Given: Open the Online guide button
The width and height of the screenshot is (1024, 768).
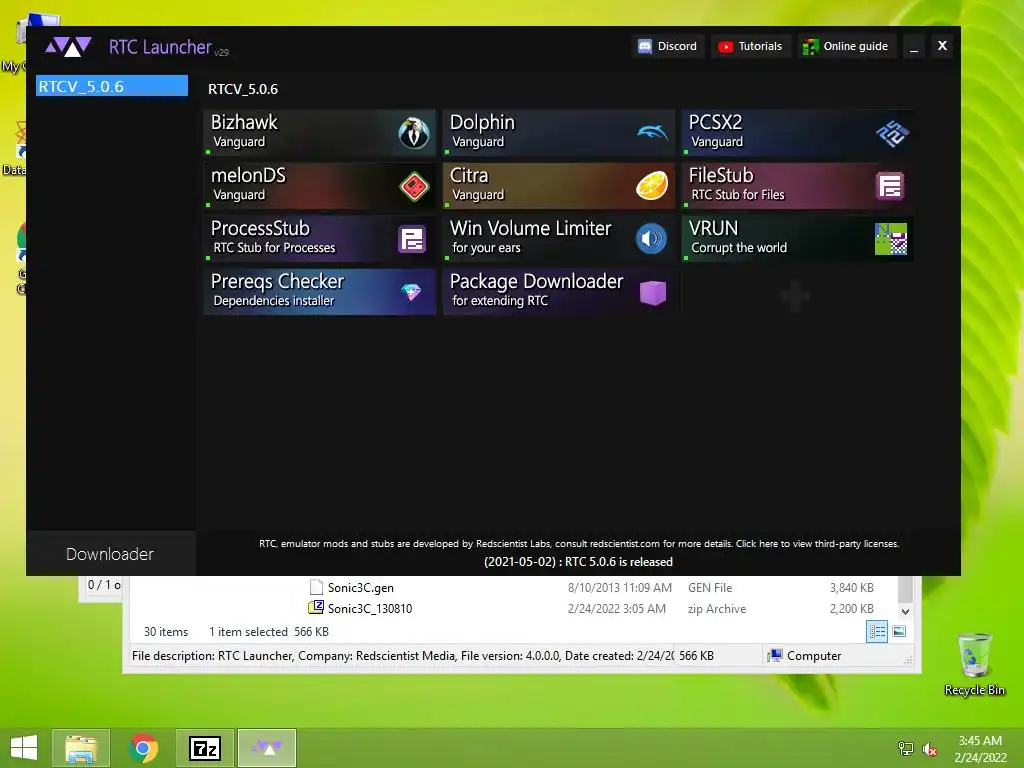Looking at the screenshot, I should coord(846,46).
